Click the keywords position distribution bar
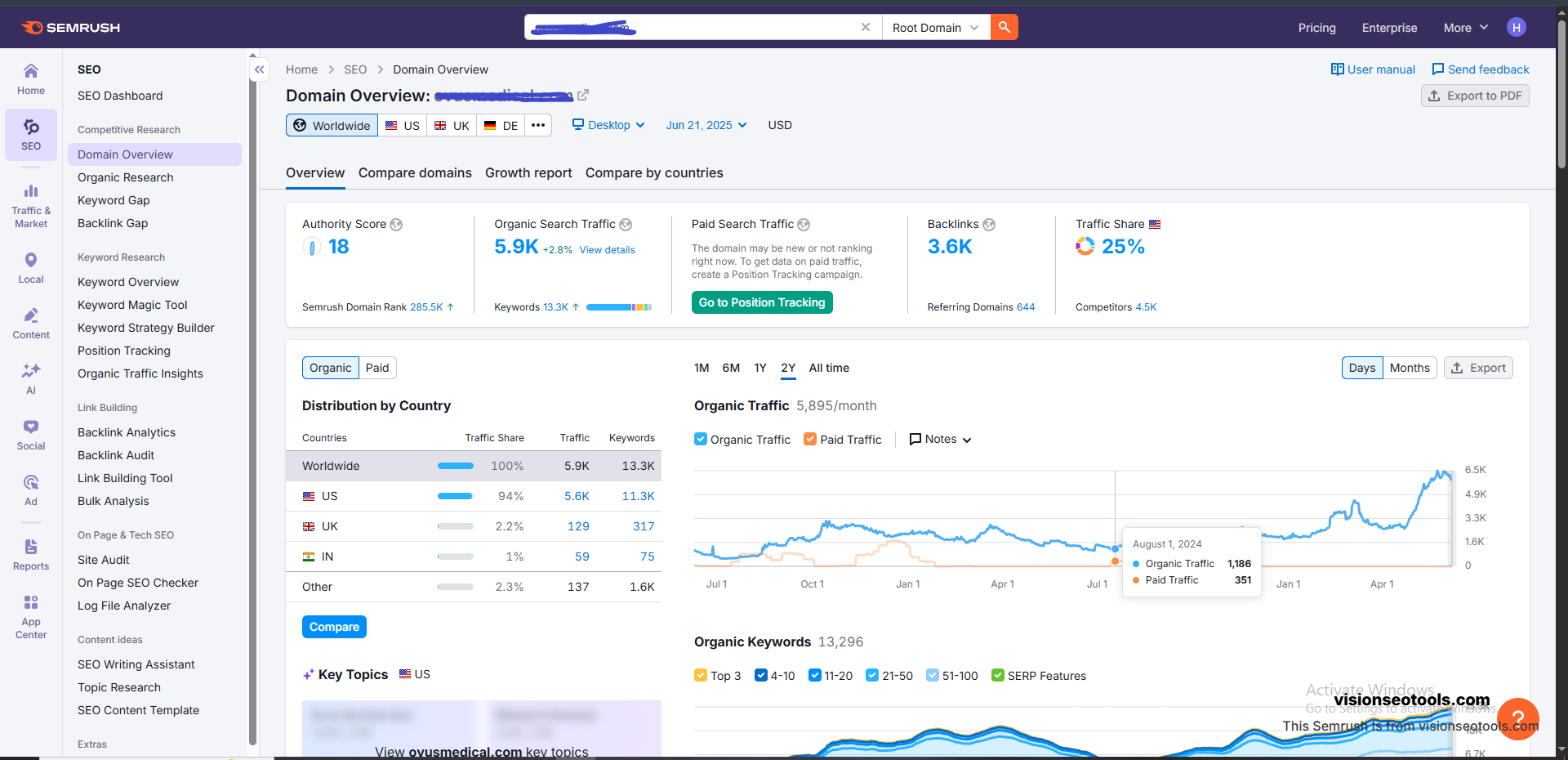Image resolution: width=1568 pixels, height=760 pixels. tap(618, 307)
